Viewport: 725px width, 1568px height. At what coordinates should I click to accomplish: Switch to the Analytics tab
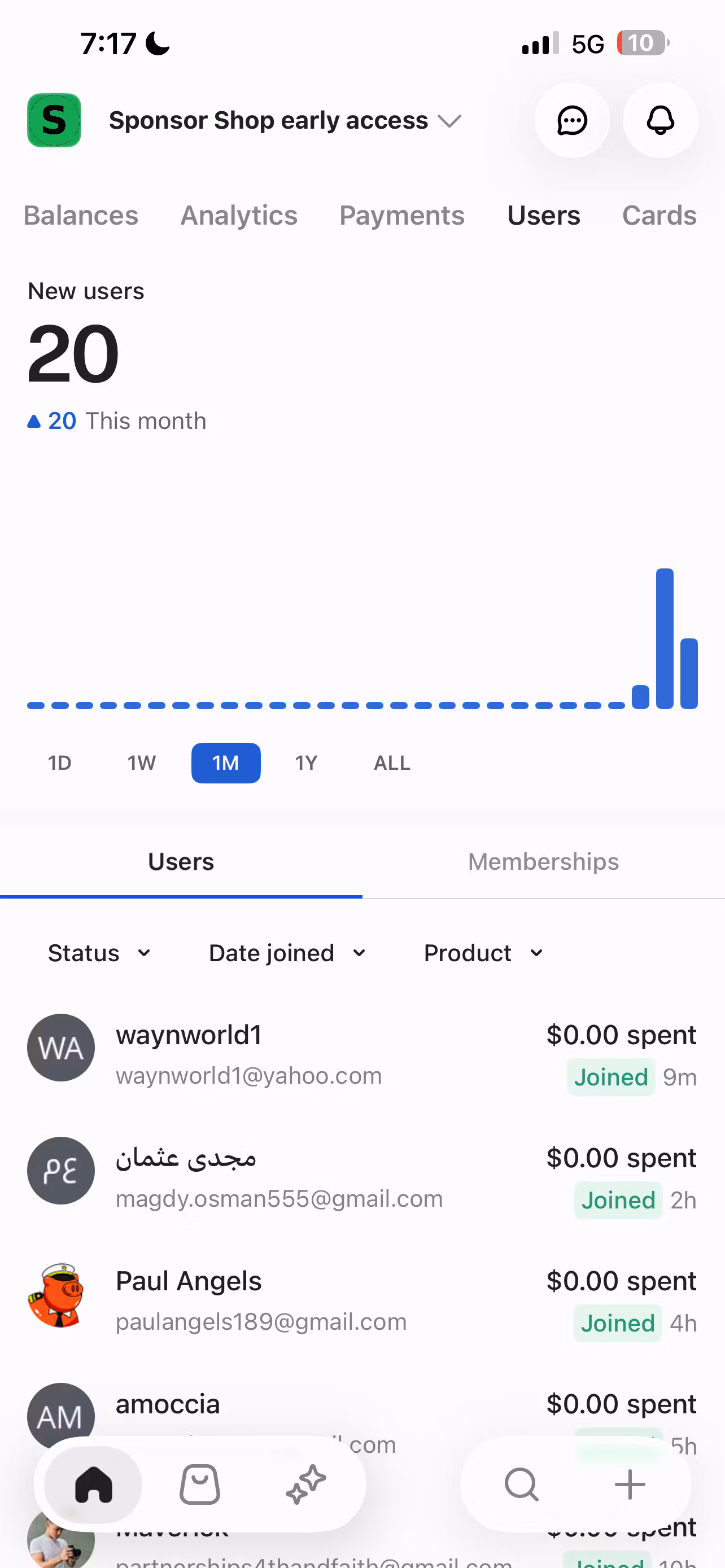[x=239, y=216]
